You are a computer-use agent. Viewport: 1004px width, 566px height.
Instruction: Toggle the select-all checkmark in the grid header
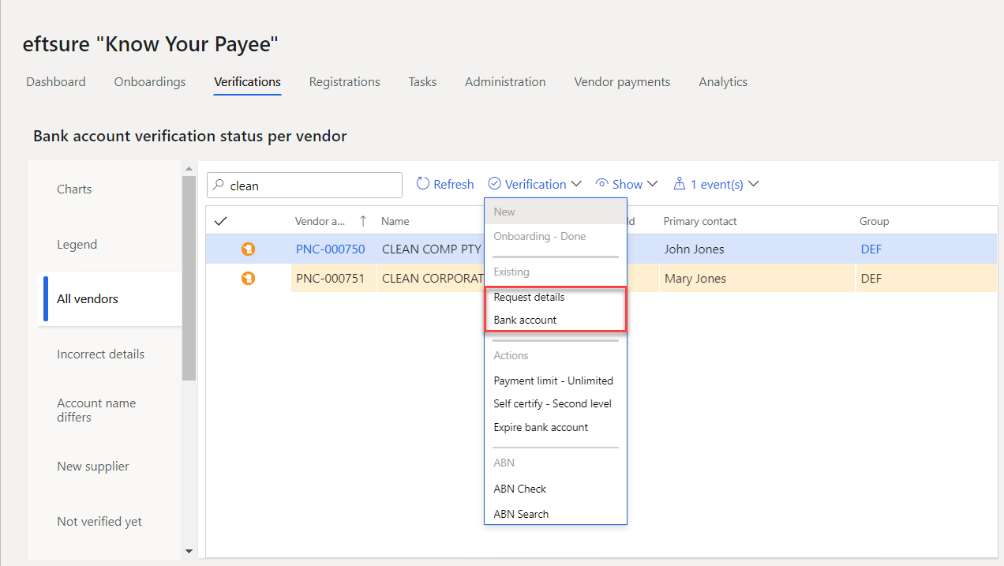click(x=221, y=221)
